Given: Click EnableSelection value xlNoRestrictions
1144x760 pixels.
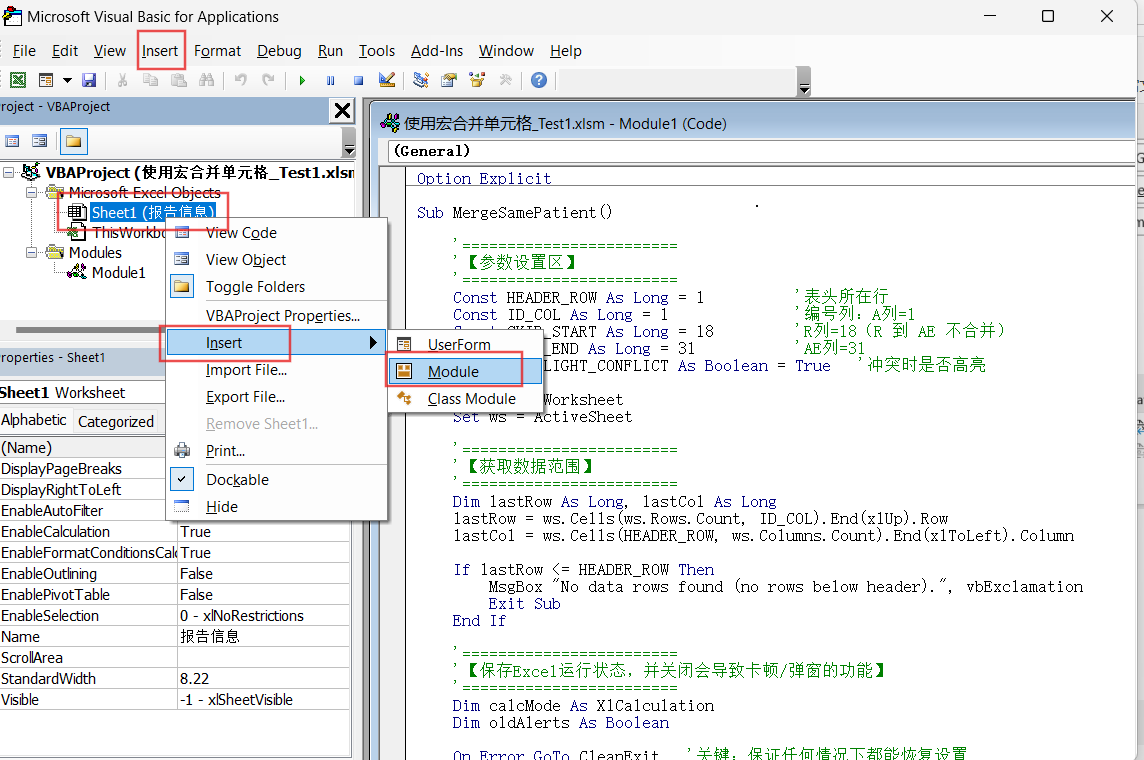Looking at the screenshot, I should coord(263,616).
